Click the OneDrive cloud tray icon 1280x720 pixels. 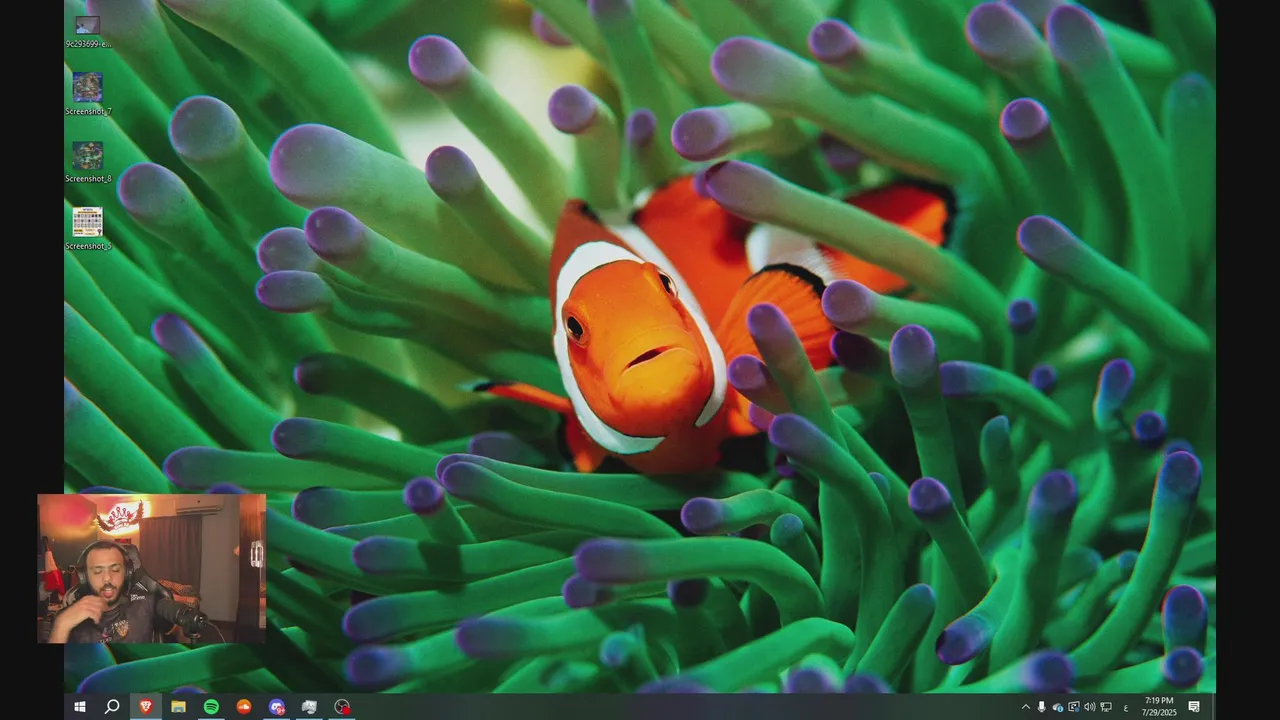click(1058, 707)
